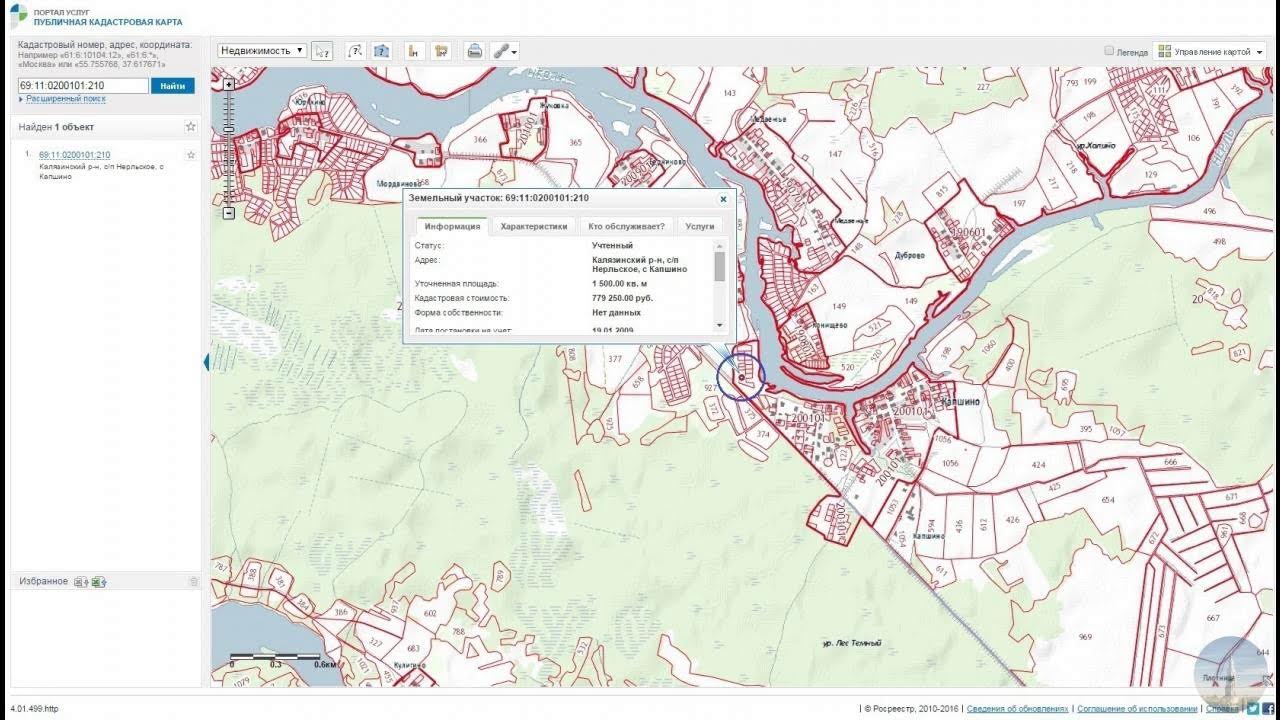Click the blue circle parcel marker
The height and width of the screenshot is (720, 1280).
(x=741, y=377)
